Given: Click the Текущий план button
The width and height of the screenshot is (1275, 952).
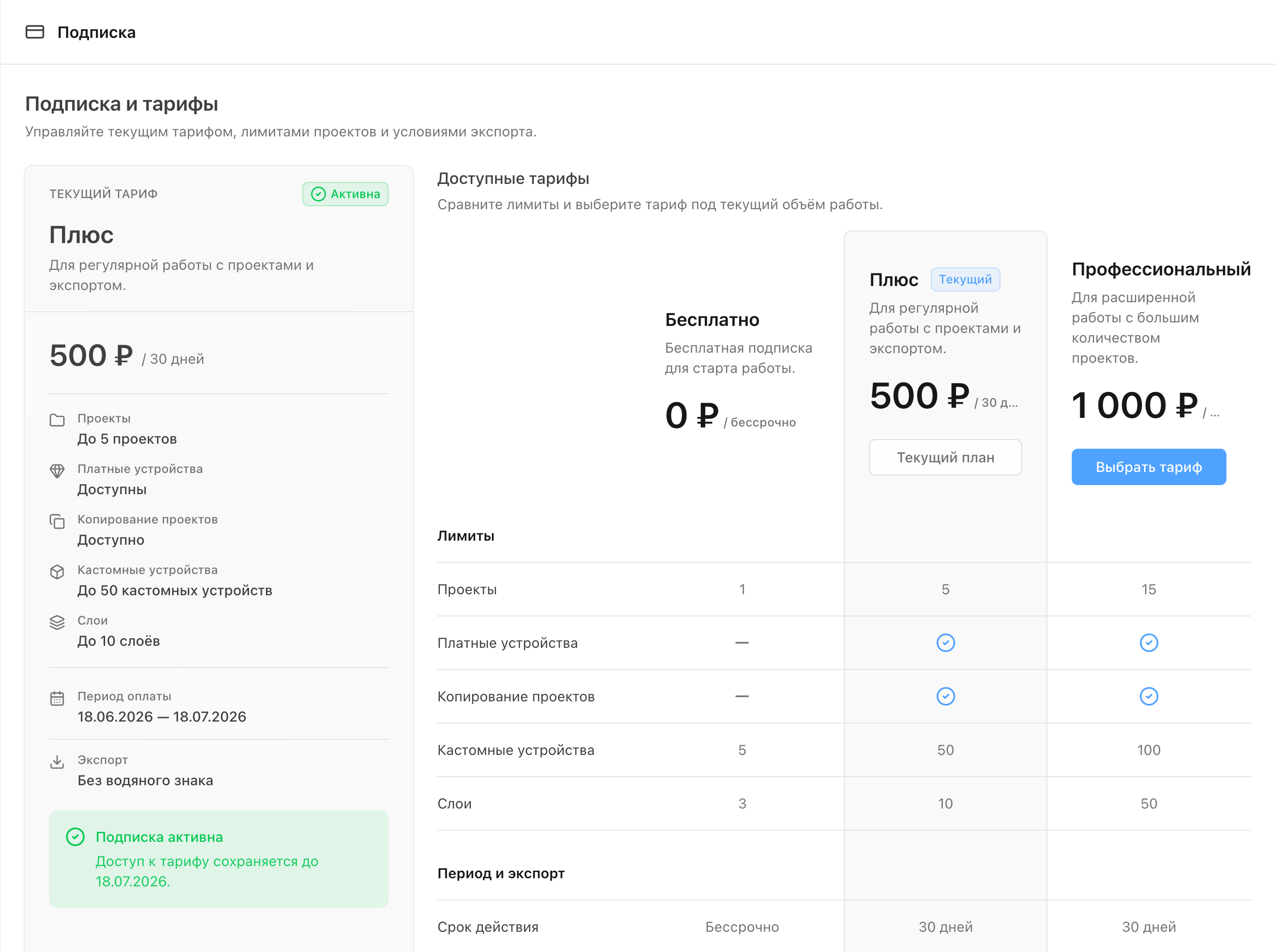Looking at the screenshot, I should click(945, 458).
